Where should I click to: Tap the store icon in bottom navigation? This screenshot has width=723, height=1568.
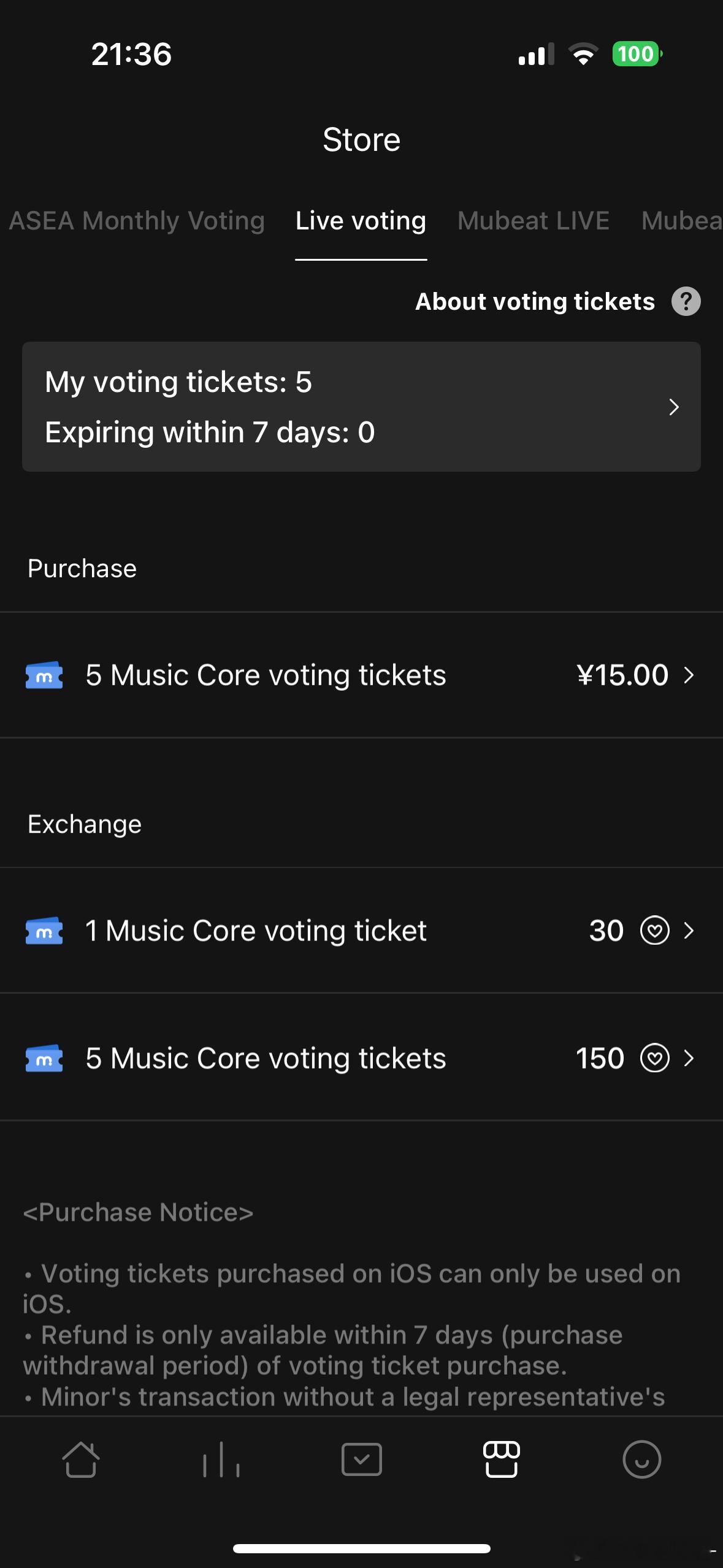tap(502, 1459)
